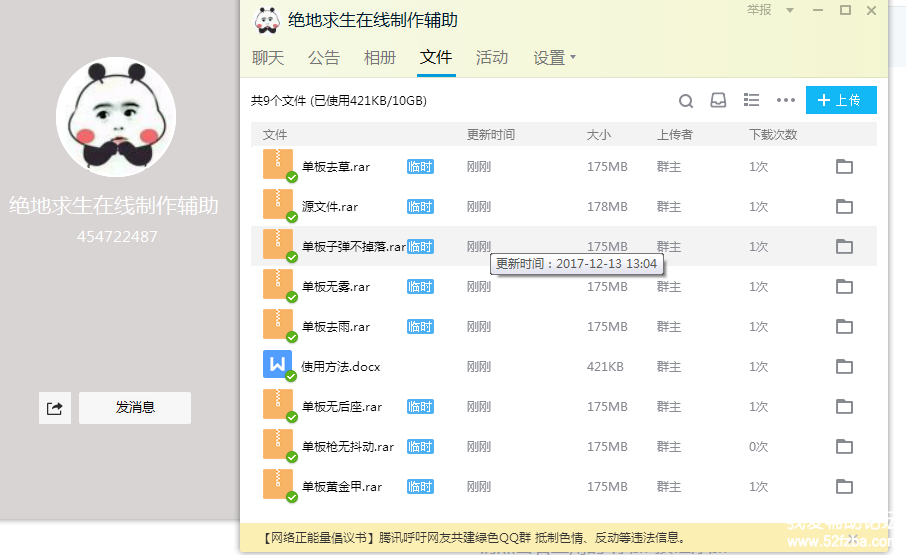906x555 pixels.
Task: Open folder for 单板枪无抖动.rar
Action: (x=844, y=446)
